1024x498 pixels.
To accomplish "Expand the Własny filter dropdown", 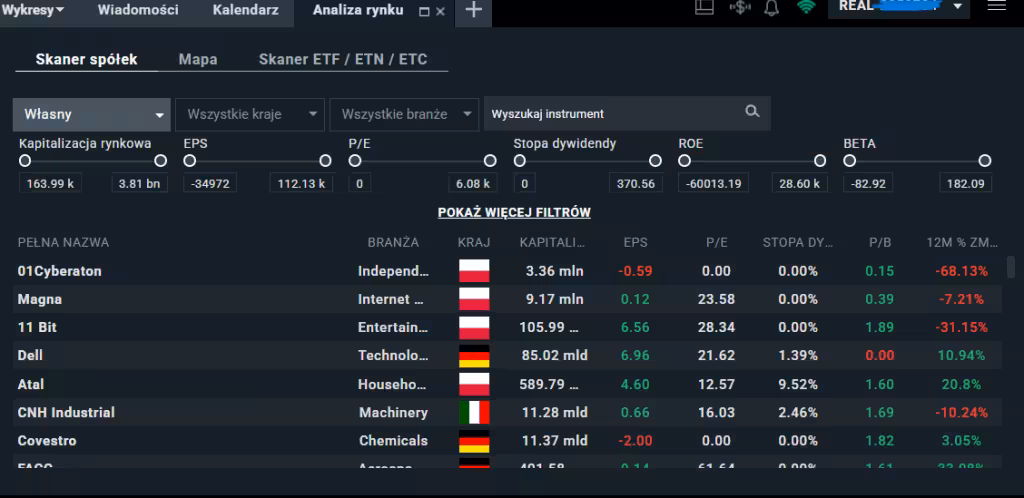I will click(x=91, y=114).
